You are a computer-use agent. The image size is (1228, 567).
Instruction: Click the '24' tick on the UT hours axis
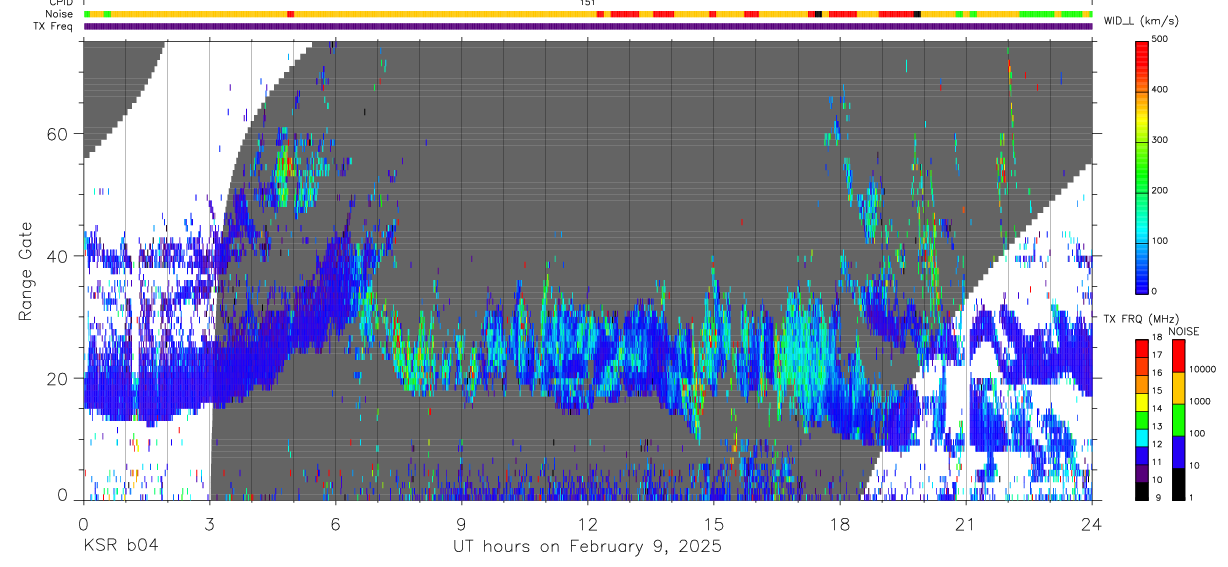[x=1091, y=523]
